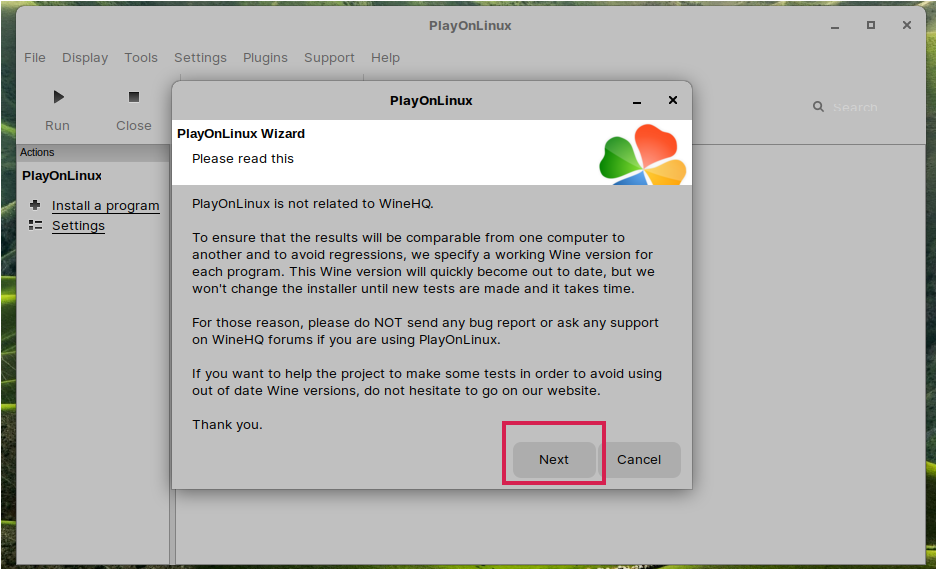Click 'PlayOnLinux is not related to WineHQ.' text

tap(312, 204)
